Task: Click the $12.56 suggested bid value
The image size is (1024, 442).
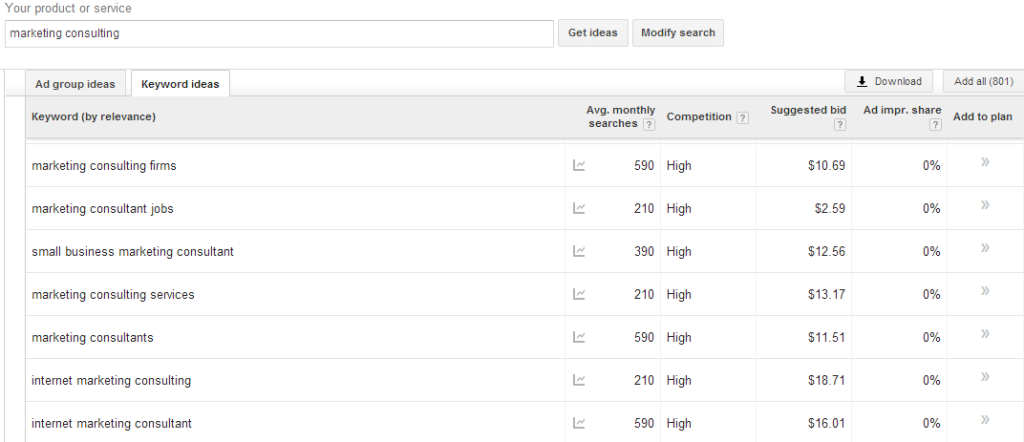Action: 826,252
